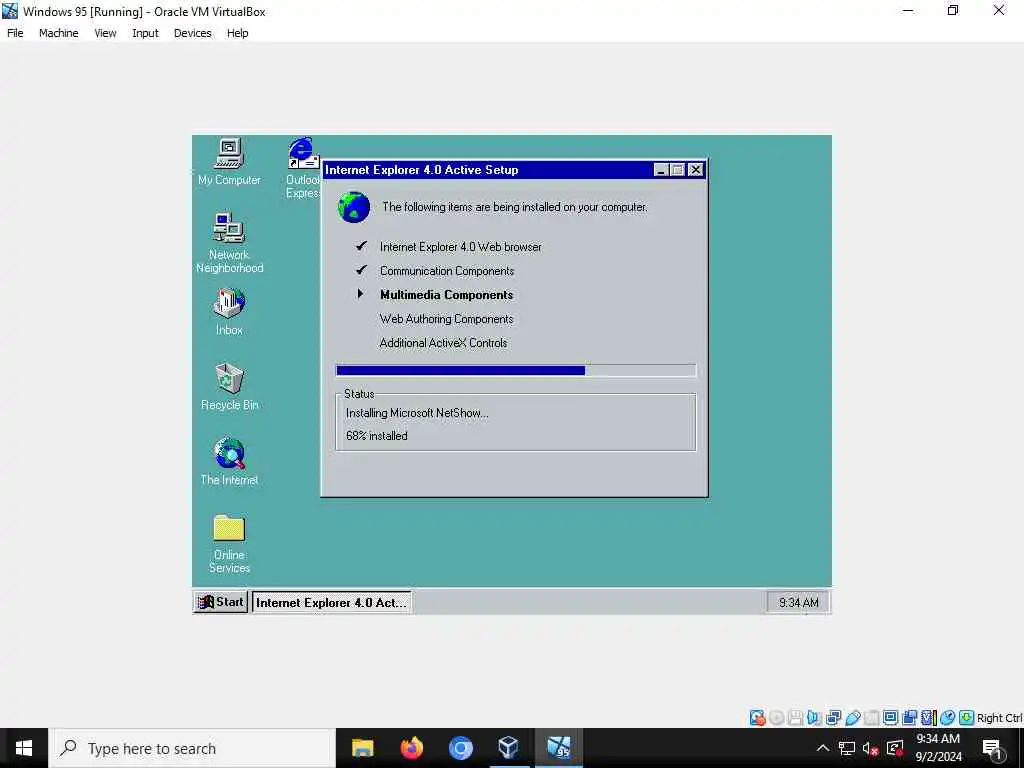Click the running Windows 95 VM taskbar icon

point(559,748)
